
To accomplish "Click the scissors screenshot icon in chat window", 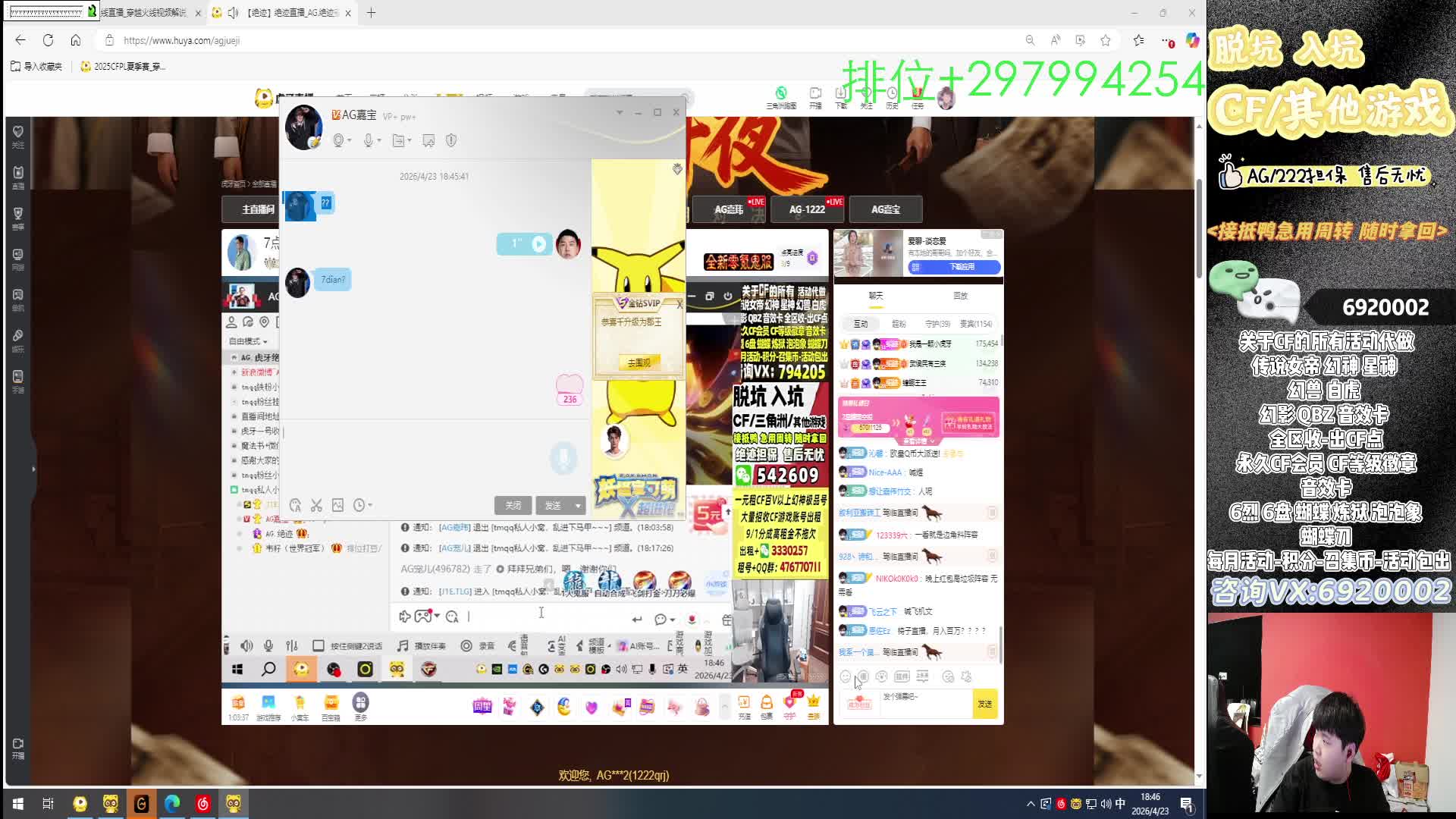I will tap(316, 505).
